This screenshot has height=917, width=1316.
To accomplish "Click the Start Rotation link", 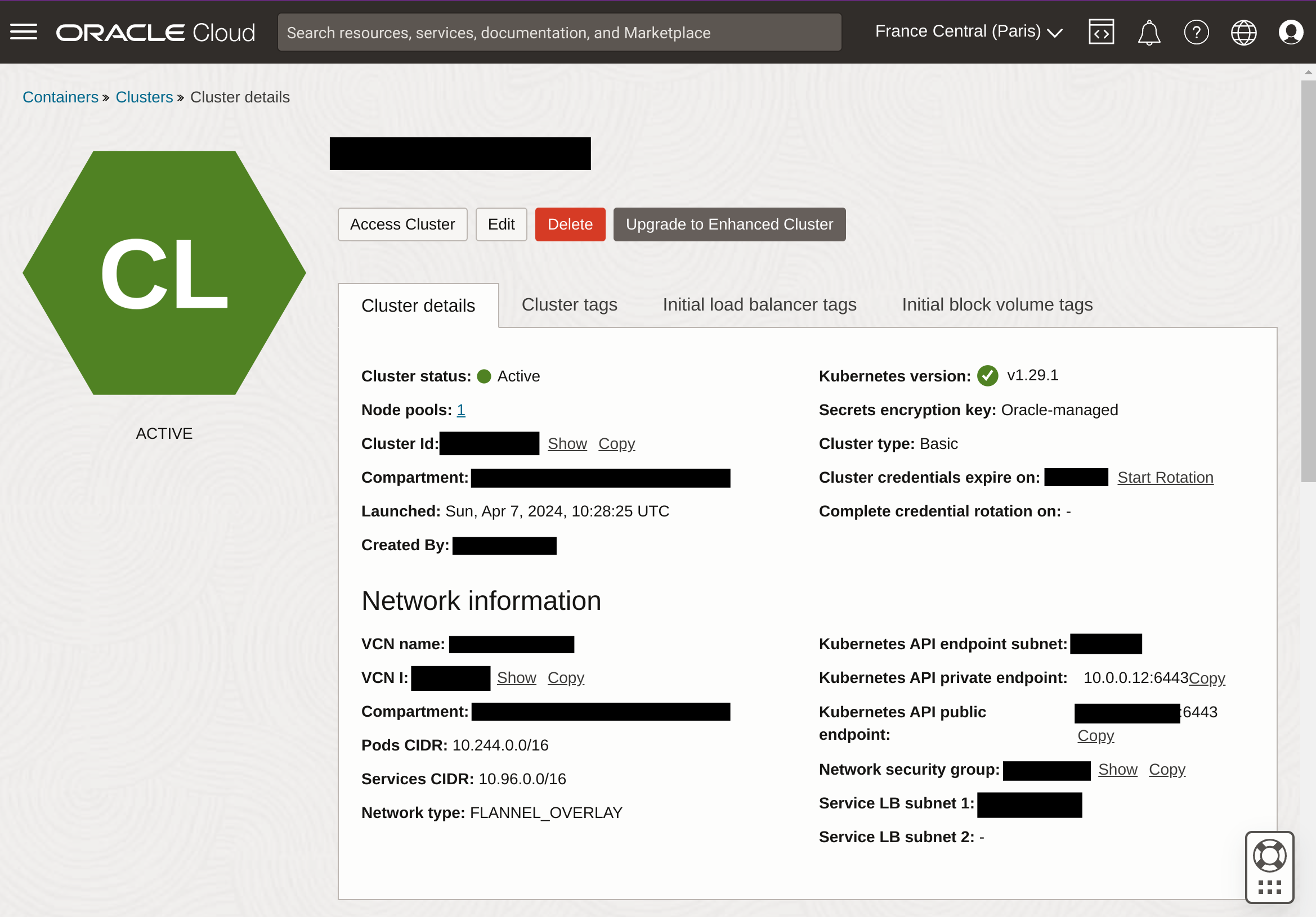I will click(x=1165, y=477).
